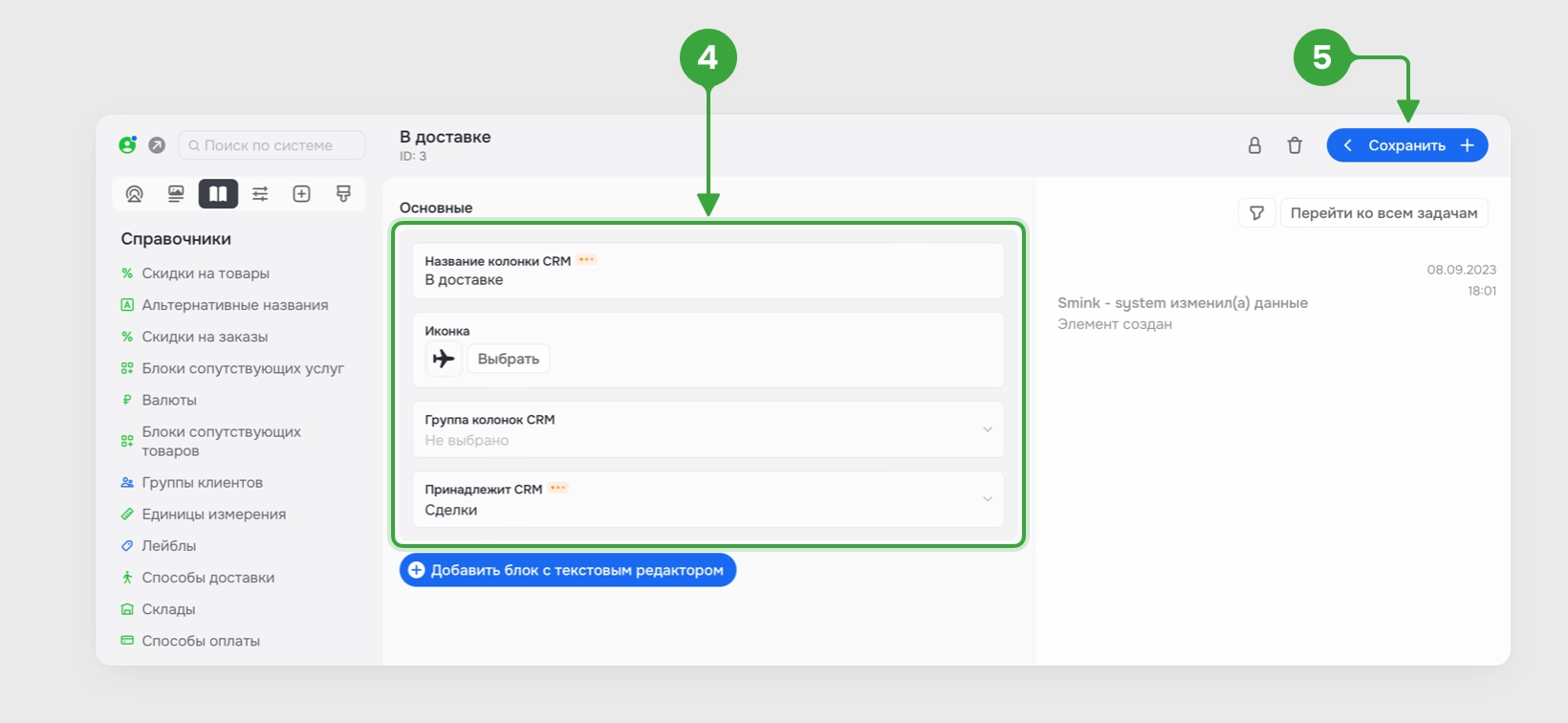The width and height of the screenshot is (1568, 723).
Task: Click back chevron on Сохранить button
Action: click(x=1347, y=145)
